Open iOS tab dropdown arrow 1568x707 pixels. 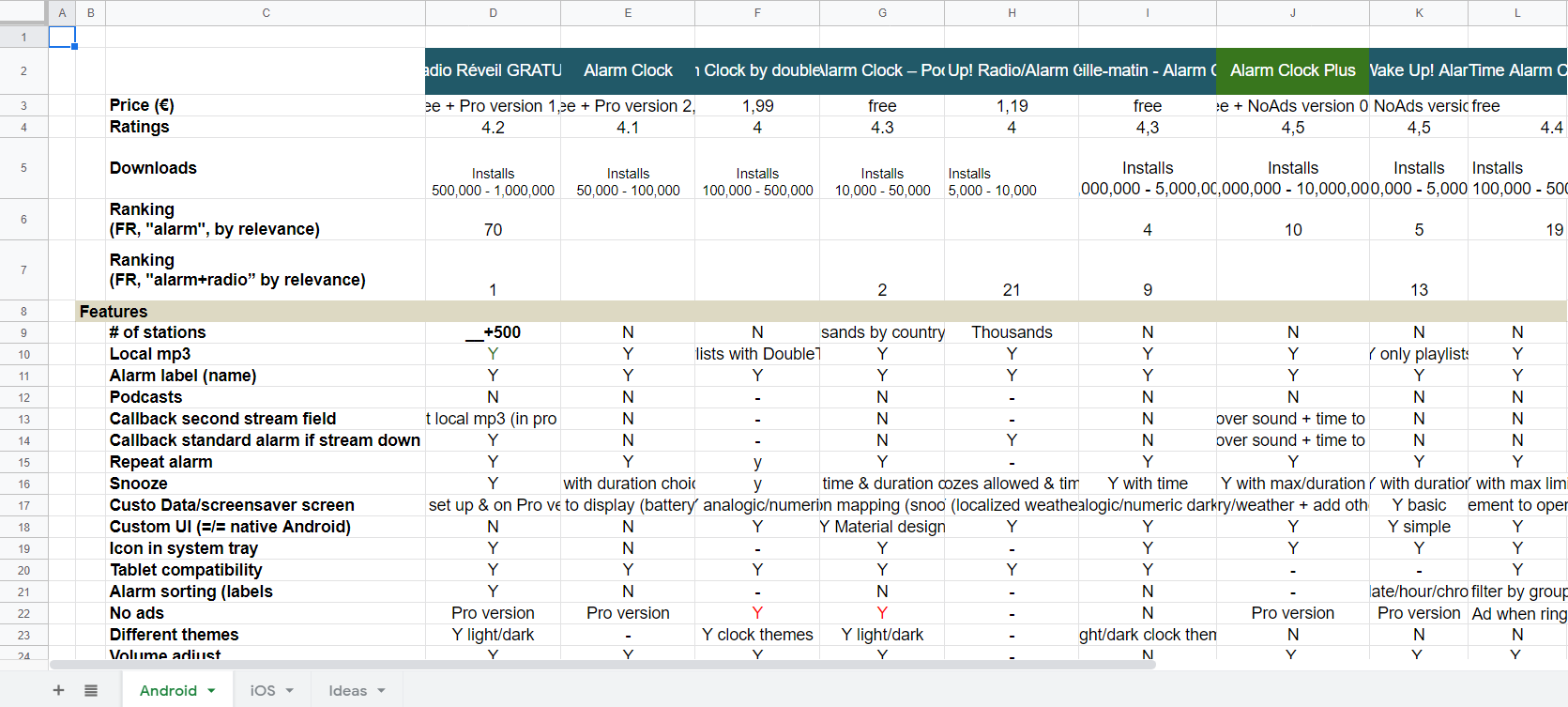[290, 691]
